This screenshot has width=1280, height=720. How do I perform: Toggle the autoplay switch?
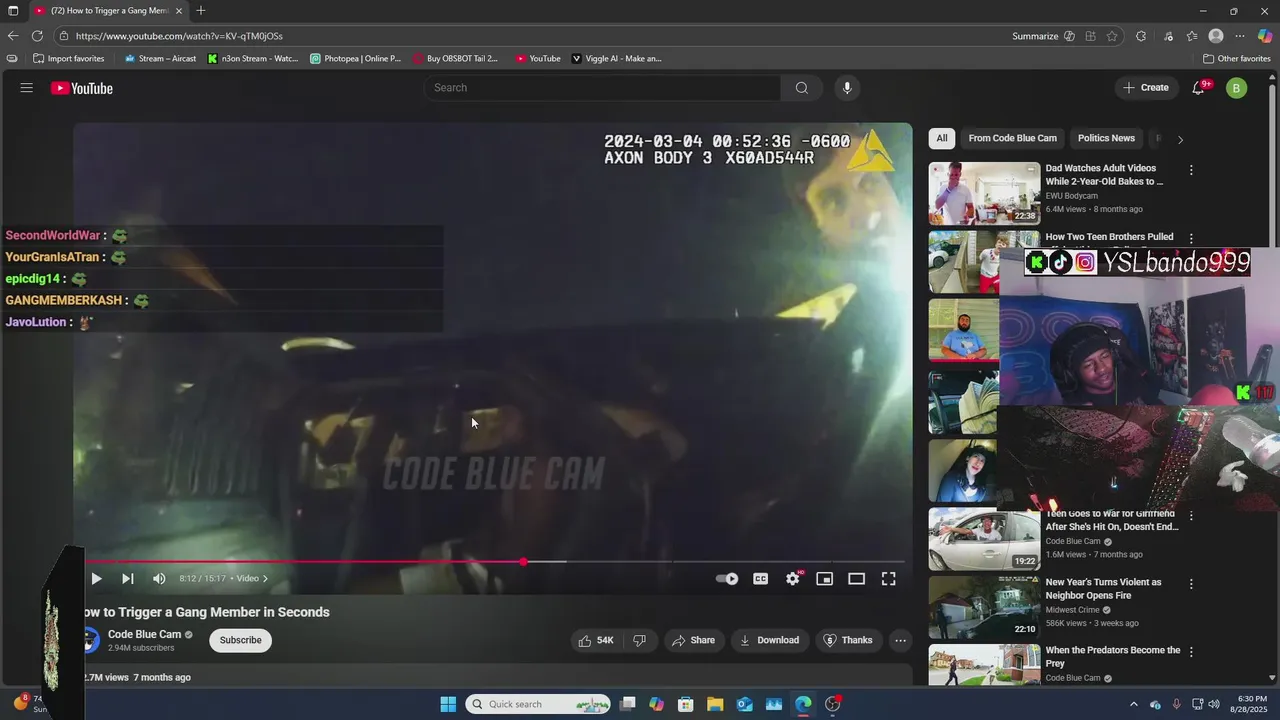(x=727, y=578)
